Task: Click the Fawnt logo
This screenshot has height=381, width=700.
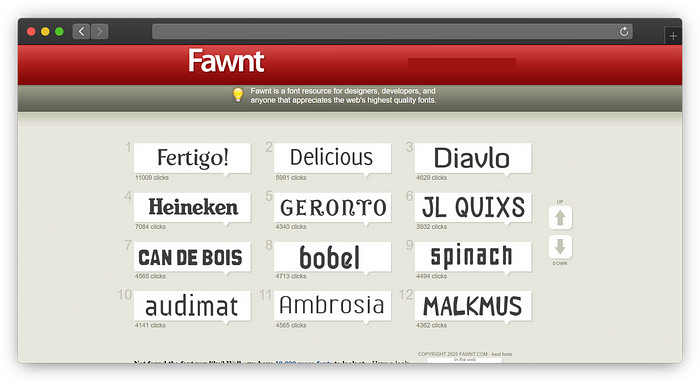Action: [x=226, y=61]
